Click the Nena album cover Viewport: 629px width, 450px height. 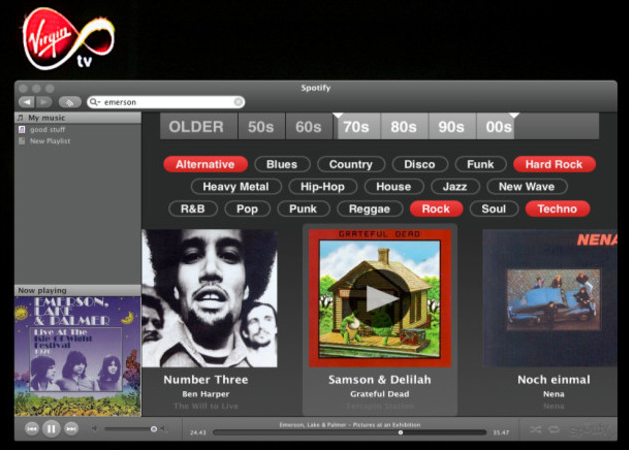pyautogui.click(x=550, y=298)
